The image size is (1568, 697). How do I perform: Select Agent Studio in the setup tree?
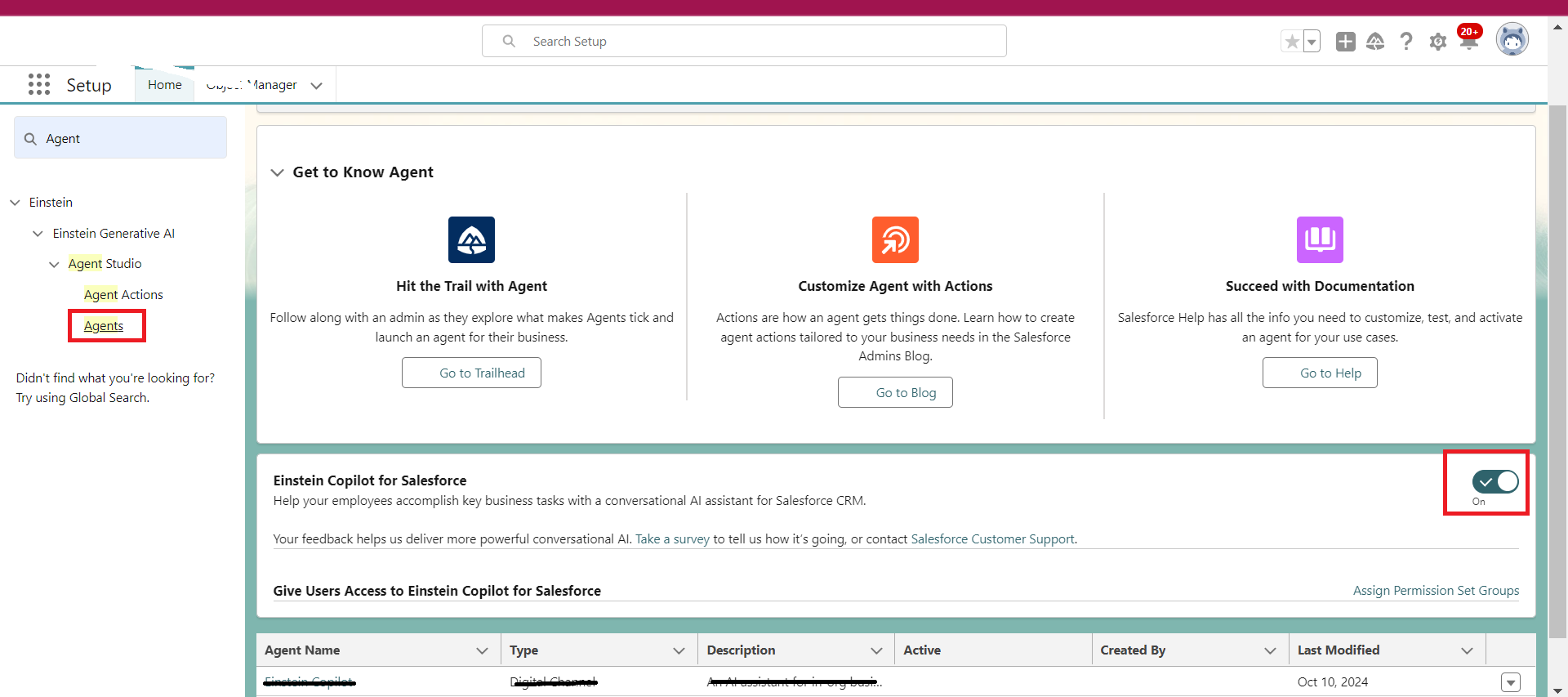point(105,263)
